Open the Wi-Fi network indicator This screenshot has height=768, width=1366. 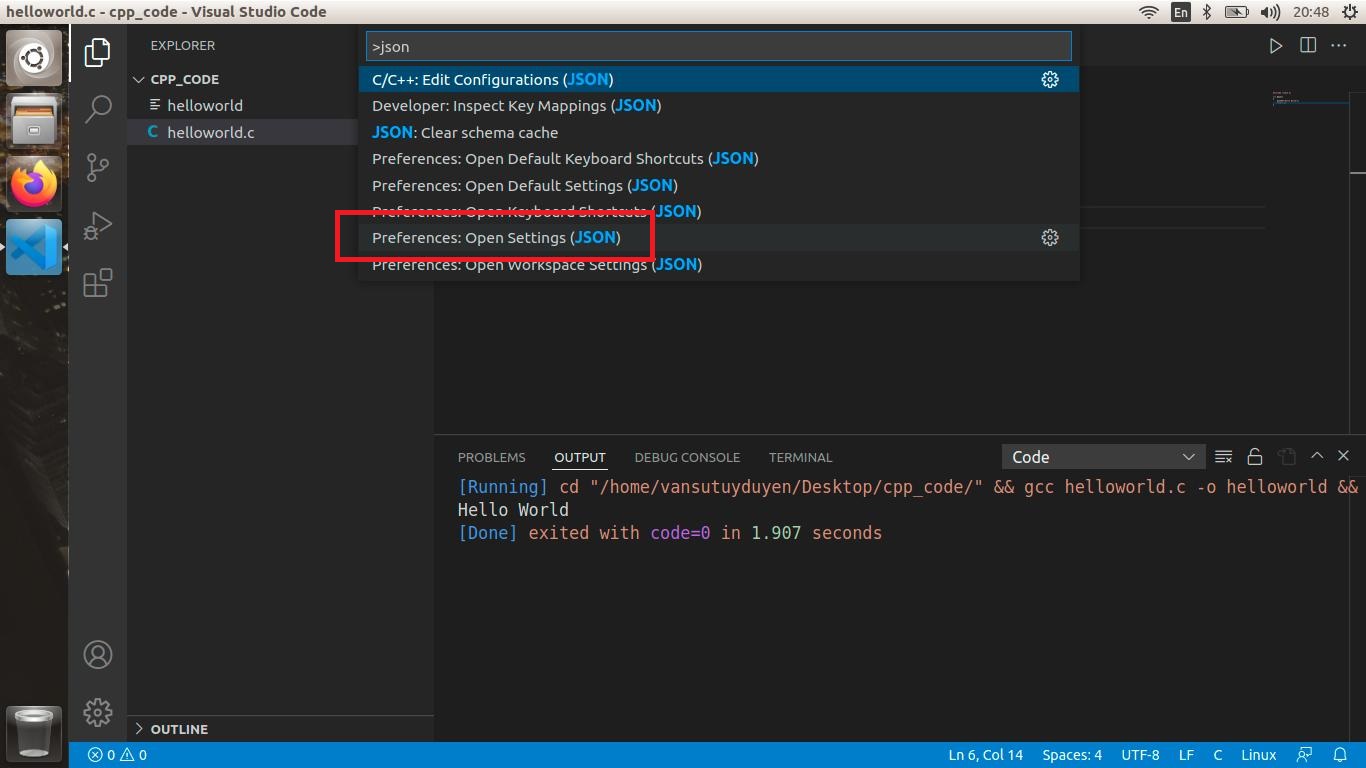click(x=1148, y=12)
